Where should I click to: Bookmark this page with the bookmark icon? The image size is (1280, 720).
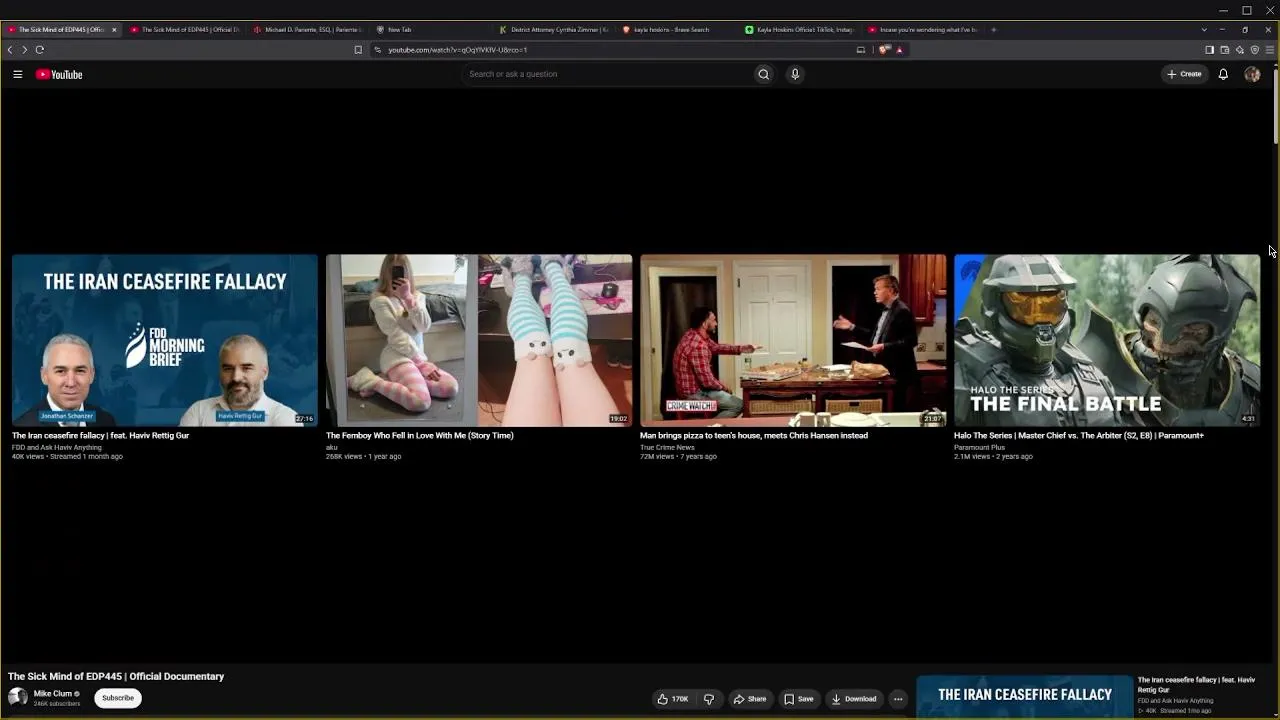[x=358, y=50]
